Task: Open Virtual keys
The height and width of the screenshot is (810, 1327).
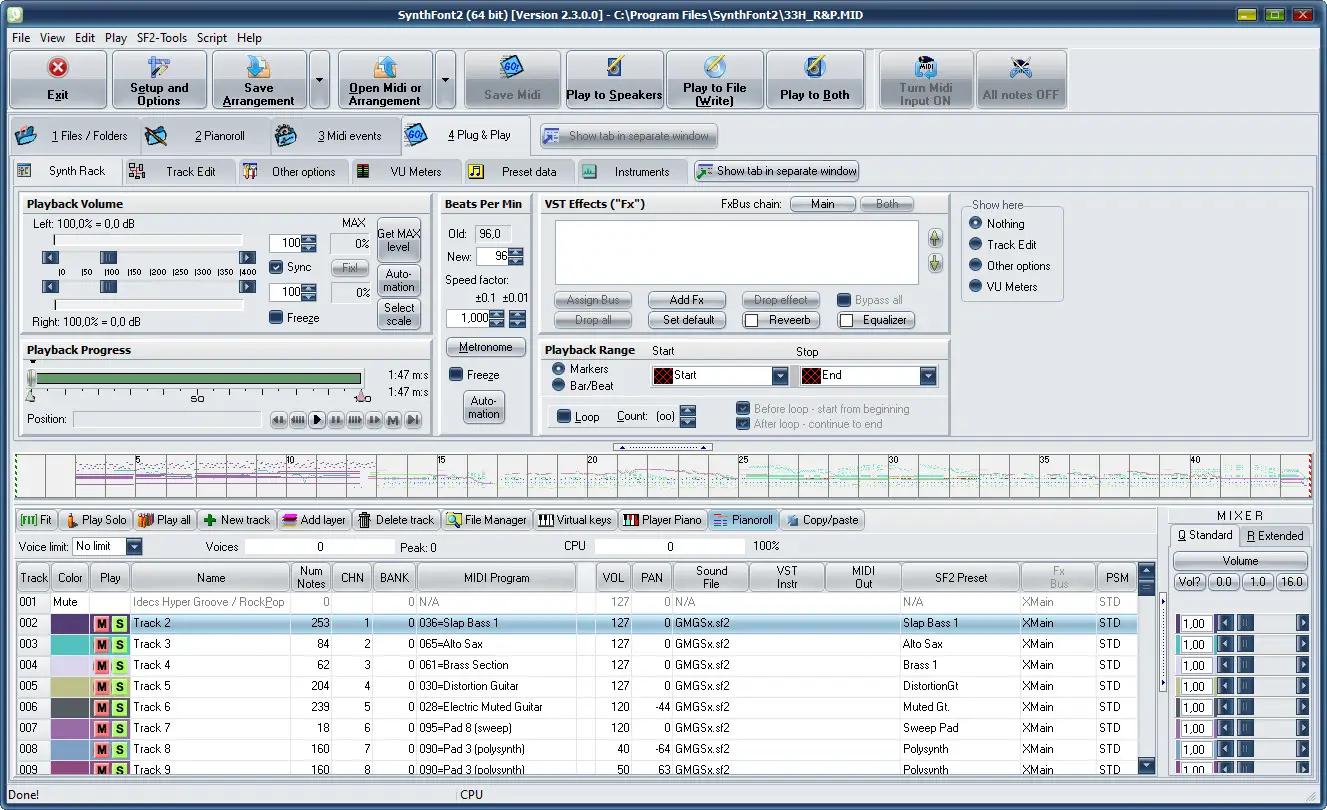Action: tap(574, 520)
